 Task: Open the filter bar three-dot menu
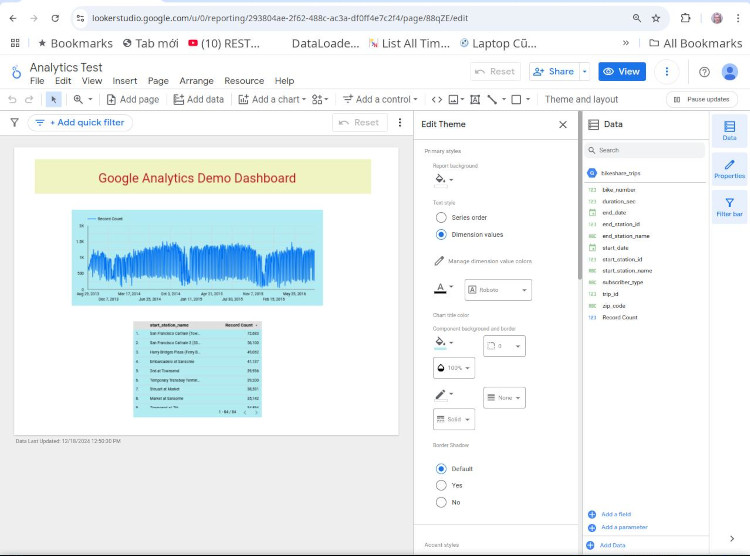tap(400, 122)
